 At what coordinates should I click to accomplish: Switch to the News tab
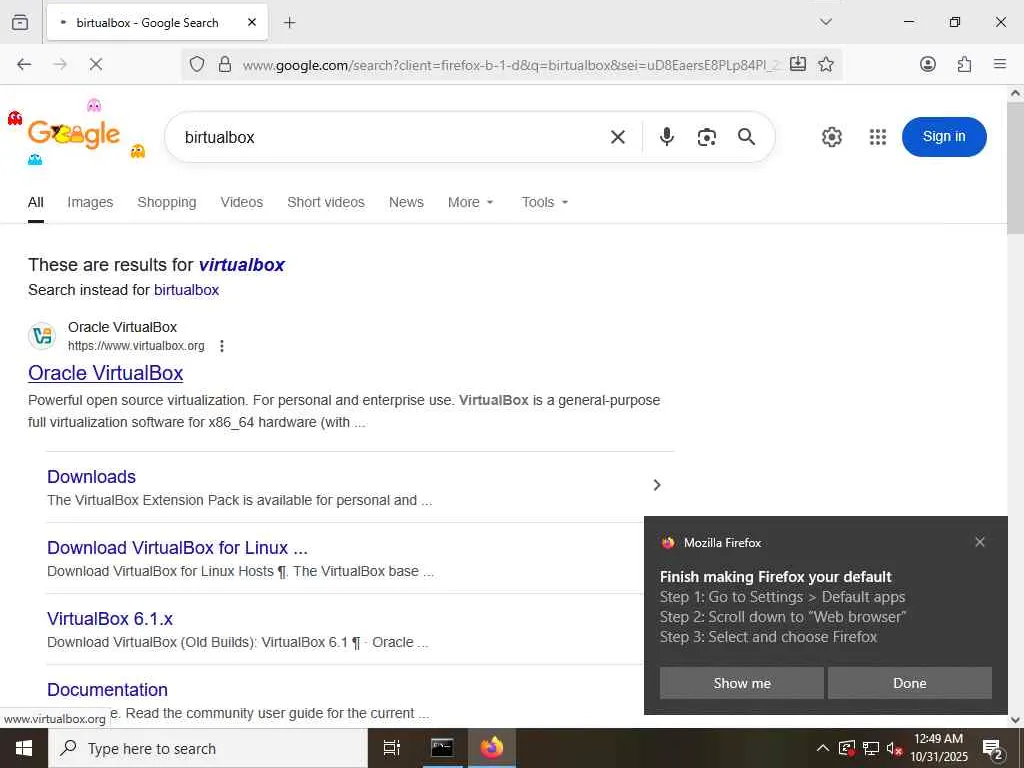[x=406, y=202]
